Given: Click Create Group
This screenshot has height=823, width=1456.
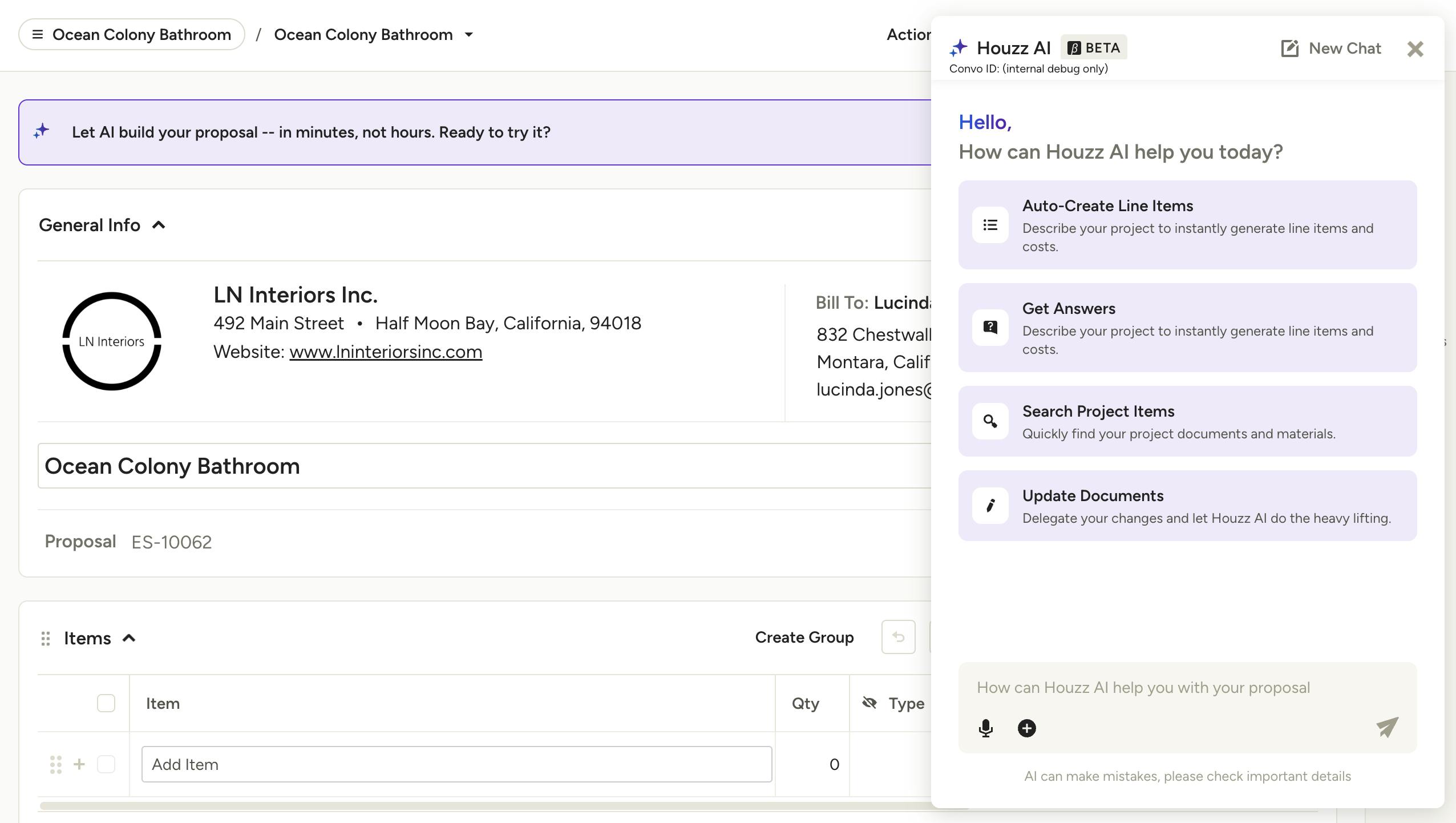Looking at the screenshot, I should pyautogui.click(x=804, y=638).
